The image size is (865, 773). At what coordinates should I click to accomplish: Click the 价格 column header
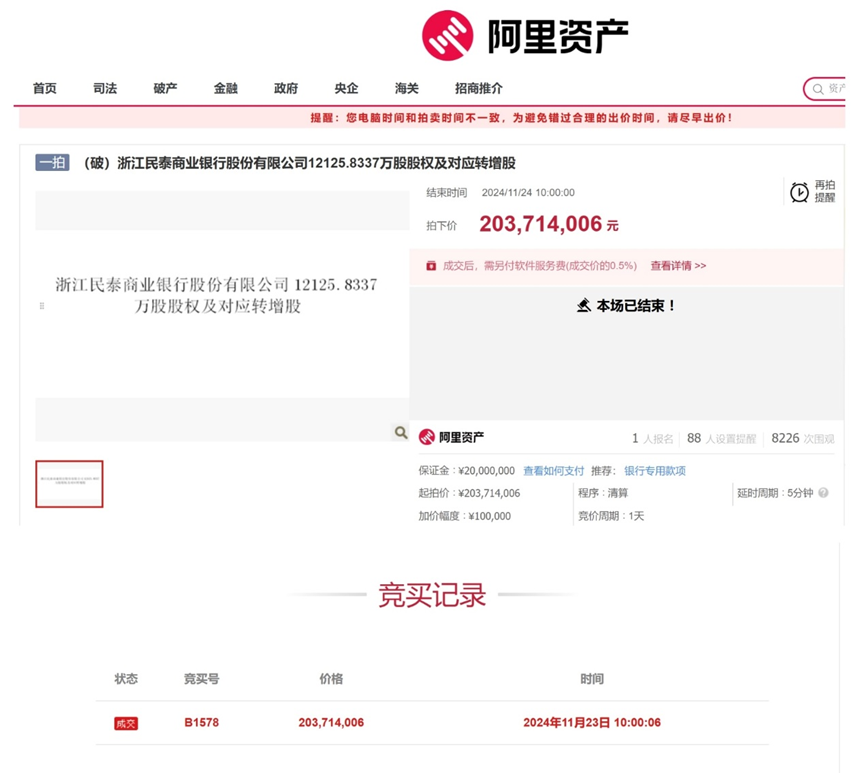point(331,679)
